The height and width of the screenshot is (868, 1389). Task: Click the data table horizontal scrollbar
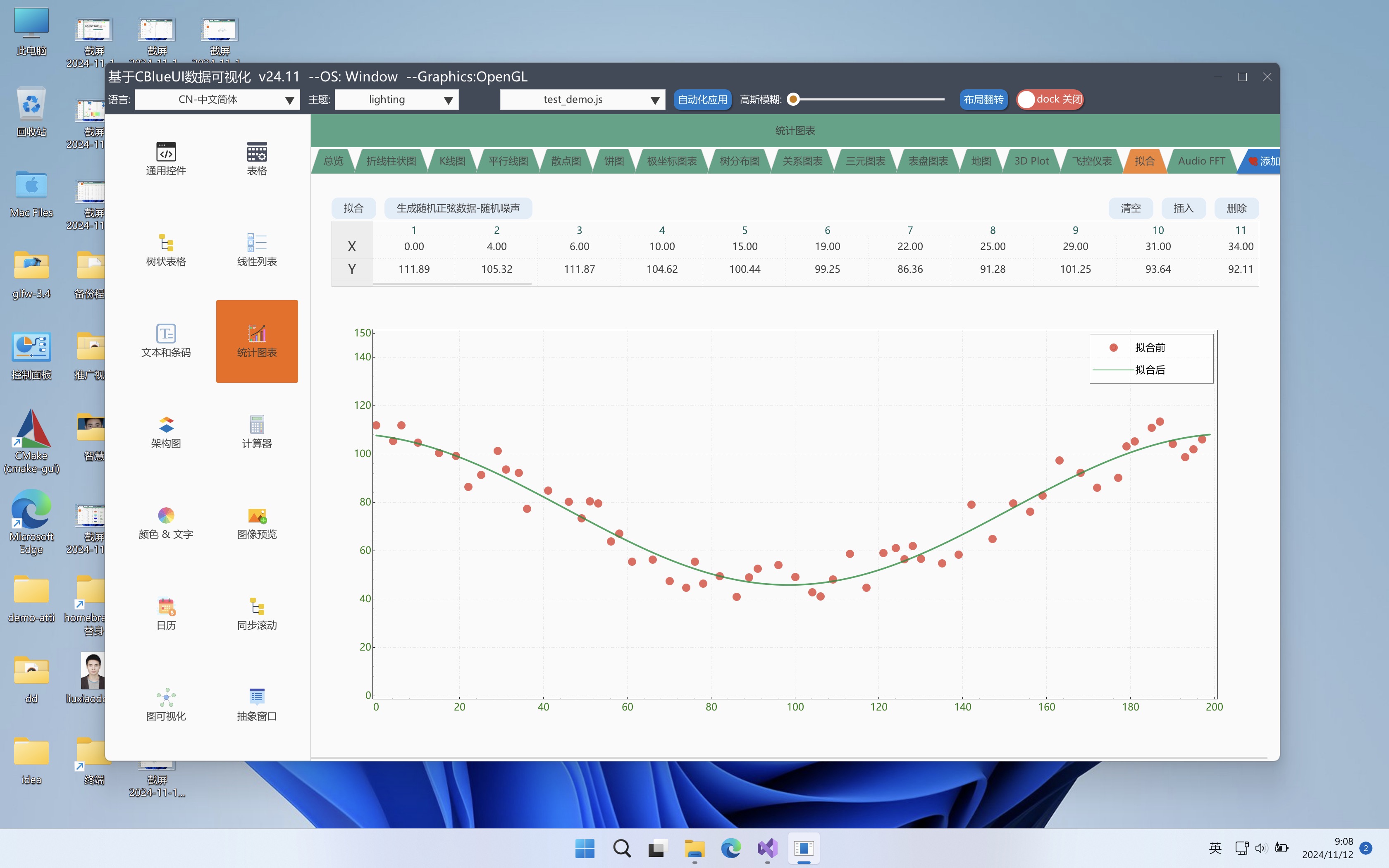coord(452,283)
